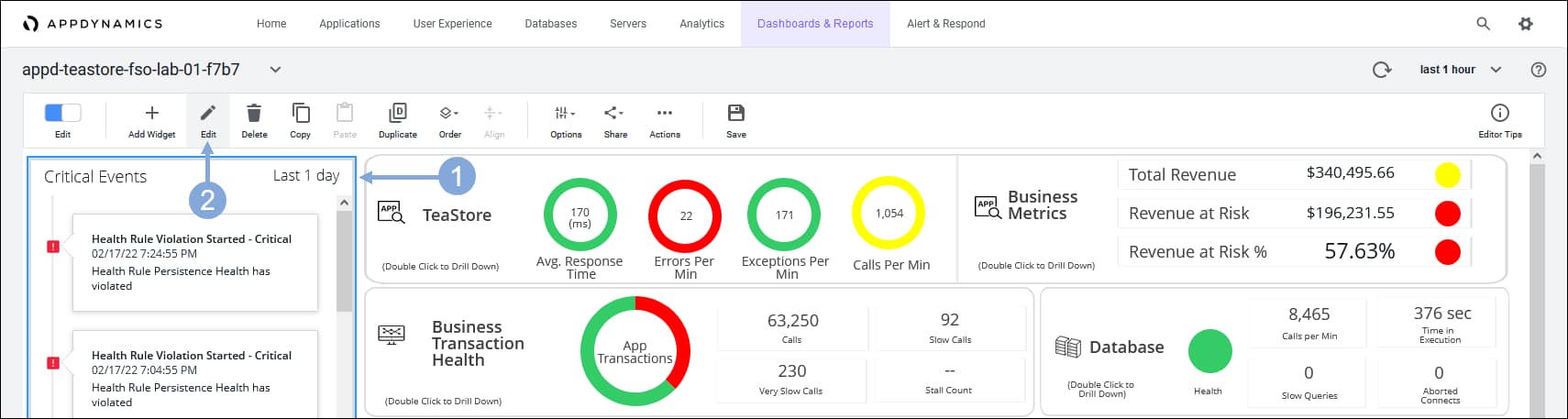Screen dimensions: 1568x419
Task: Open the Options dropdown in toolbar
Action: tap(565, 114)
